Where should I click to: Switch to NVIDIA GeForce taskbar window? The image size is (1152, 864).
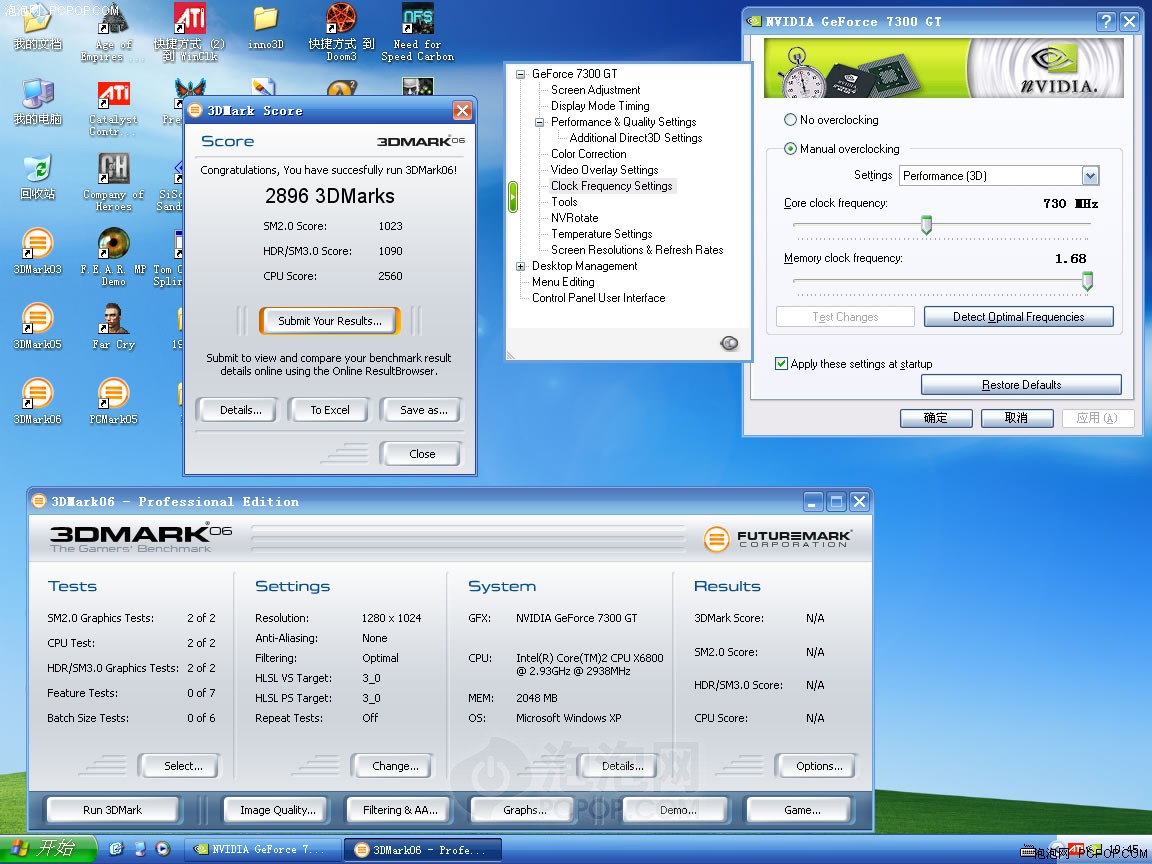[262, 849]
